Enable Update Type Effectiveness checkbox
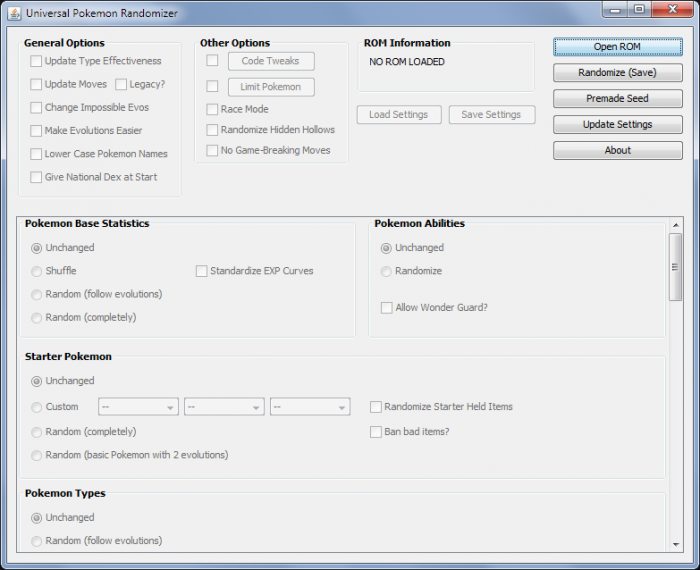This screenshot has width=700, height=570. click(x=36, y=61)
